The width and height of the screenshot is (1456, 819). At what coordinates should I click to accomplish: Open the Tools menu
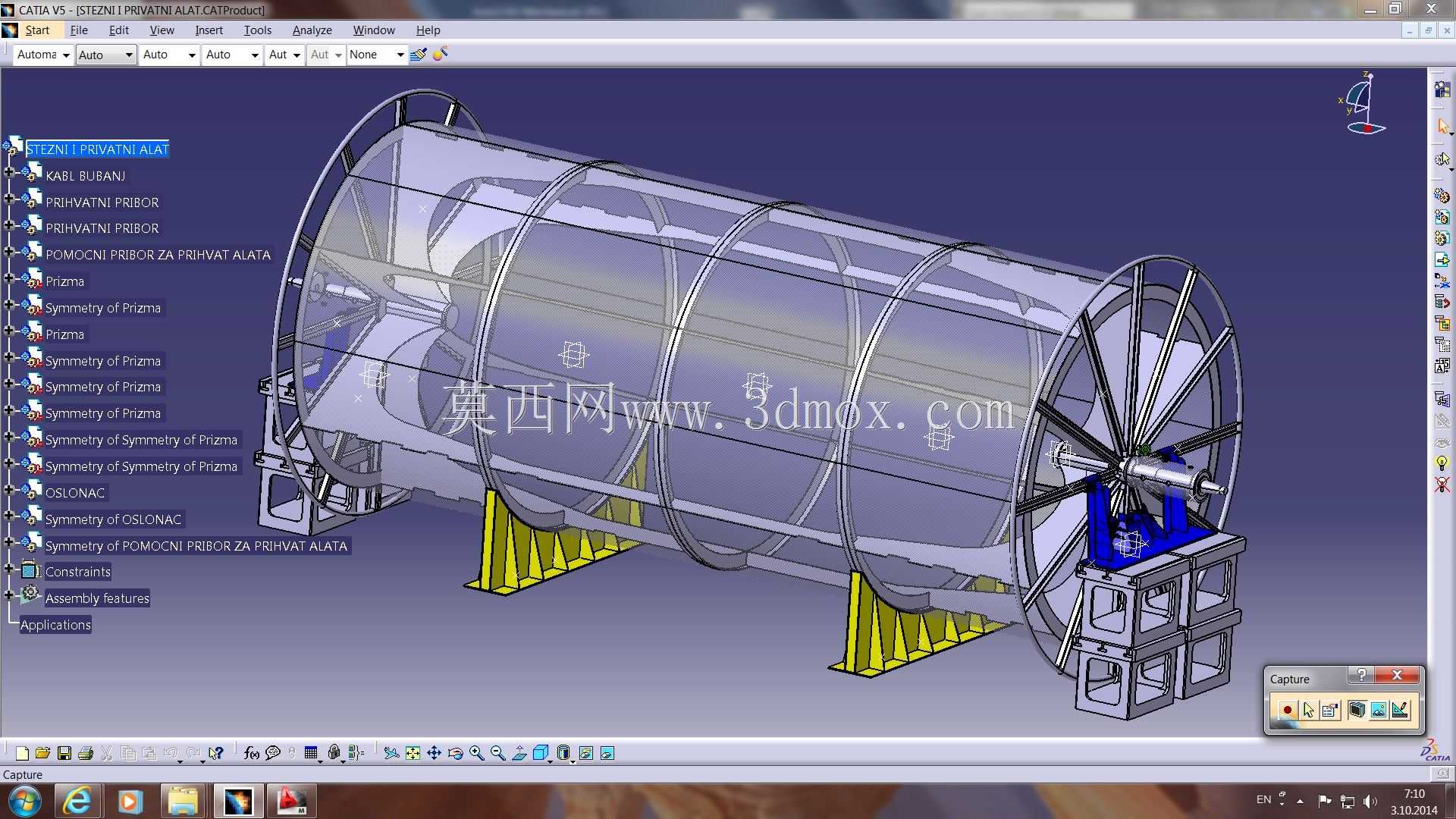pyautogui.click(x=257, y=30)
